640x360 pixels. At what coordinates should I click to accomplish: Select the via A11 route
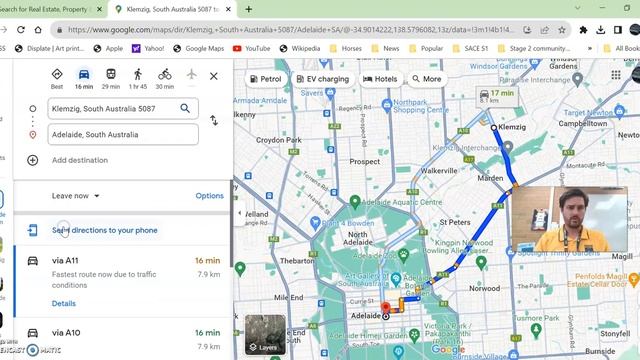122,281
